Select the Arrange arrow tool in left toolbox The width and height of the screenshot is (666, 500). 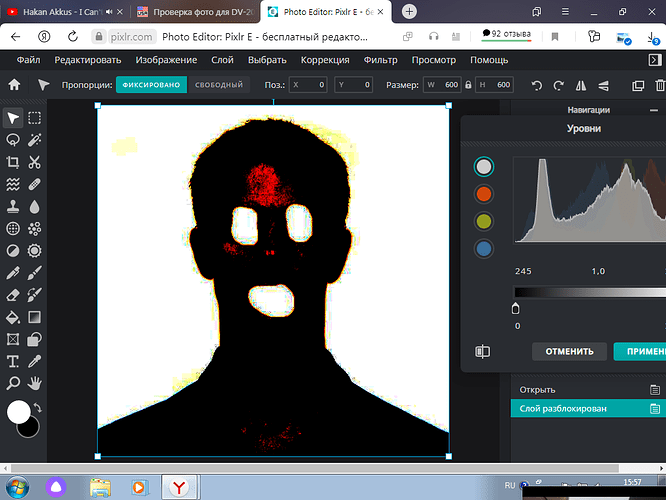13,118
